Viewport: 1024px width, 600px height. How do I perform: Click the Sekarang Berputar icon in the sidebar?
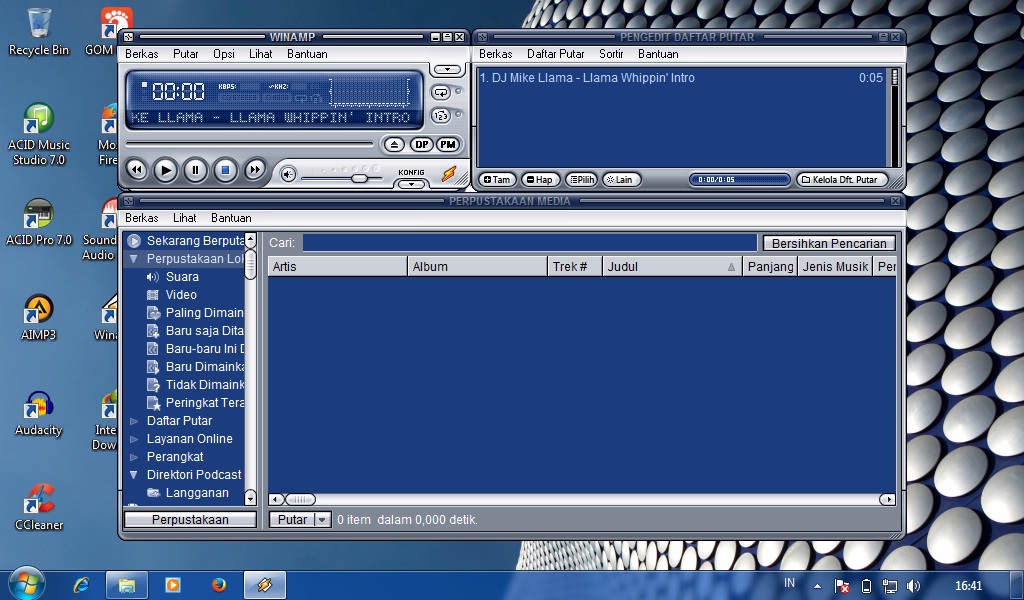134,240
